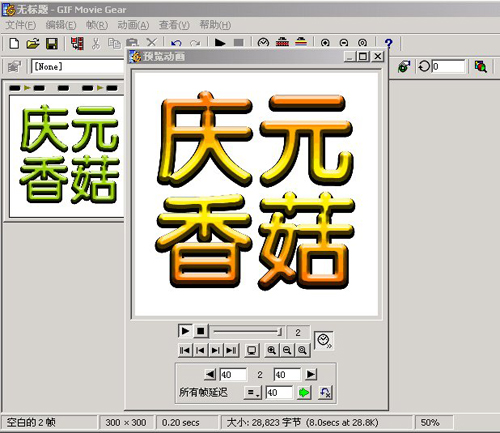Click the loop count arrow icon
Viewport: 500px width, 433px height.
point(424,66)
